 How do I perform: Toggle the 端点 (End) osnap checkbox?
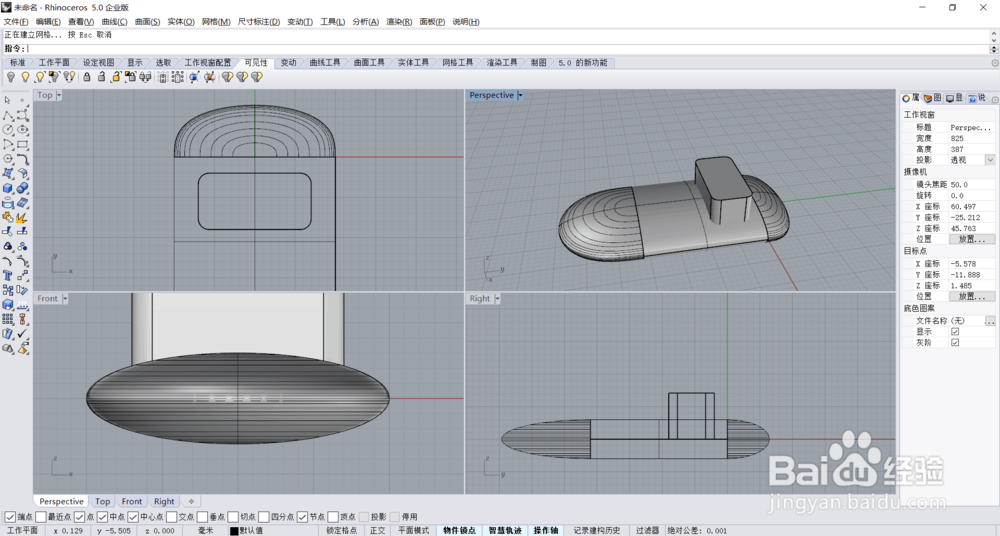(10, 517)
